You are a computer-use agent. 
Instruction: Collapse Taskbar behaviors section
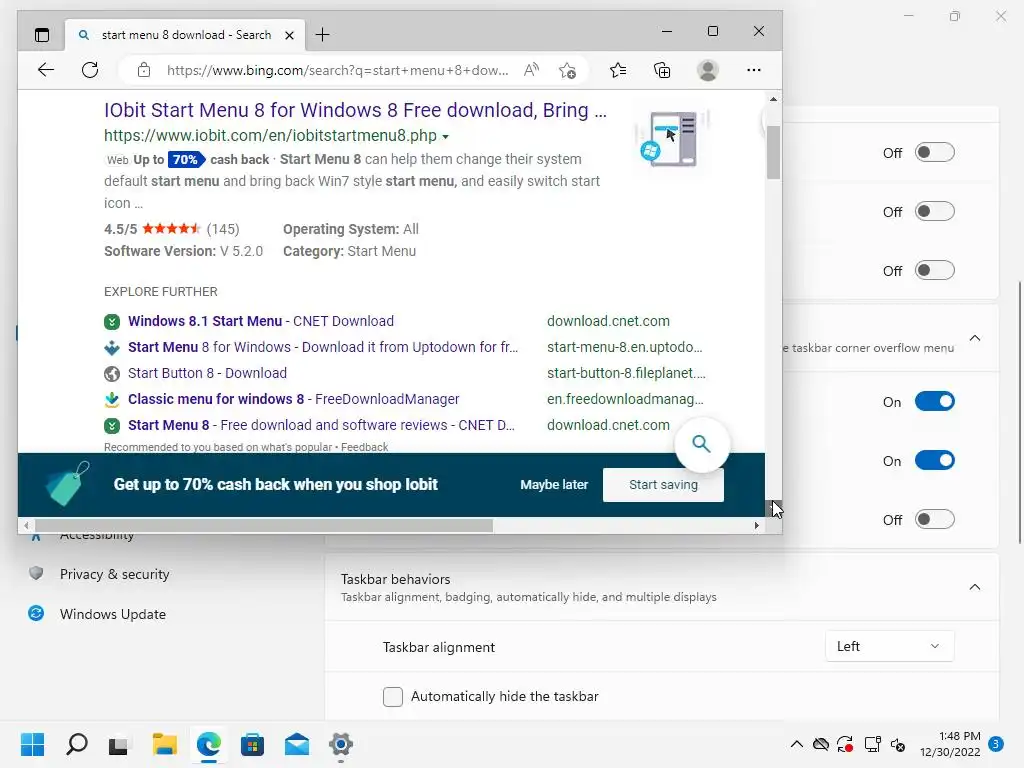point(974,587)
